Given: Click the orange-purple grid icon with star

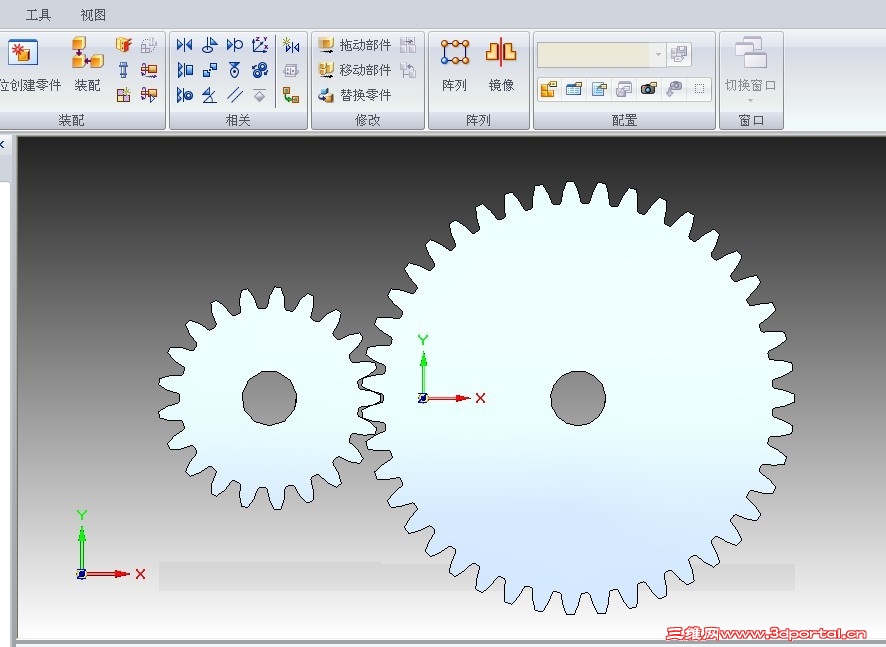Looking at the screenshot, I should coord(124,94).
